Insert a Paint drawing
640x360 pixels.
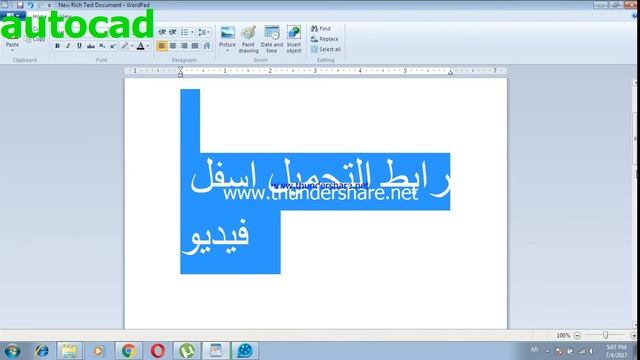click(249, 40)
